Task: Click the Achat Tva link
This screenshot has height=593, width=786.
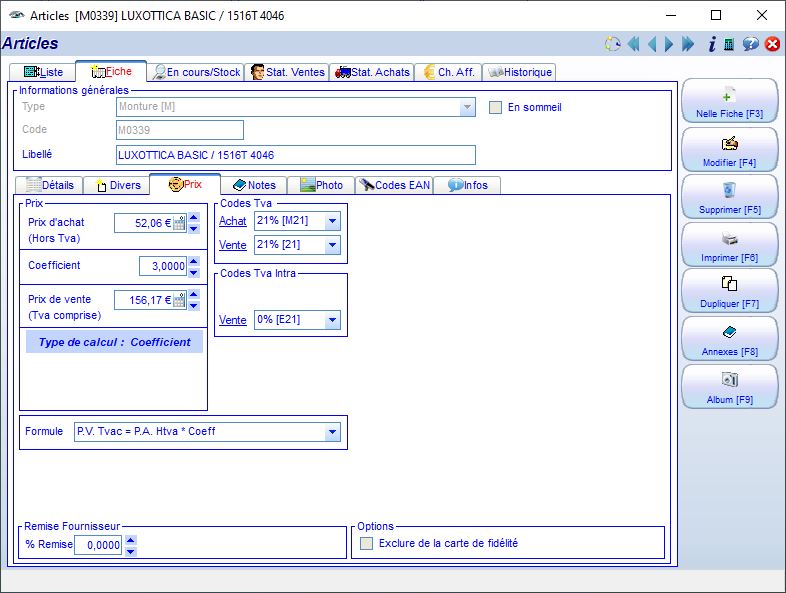Action: point(233,221)
